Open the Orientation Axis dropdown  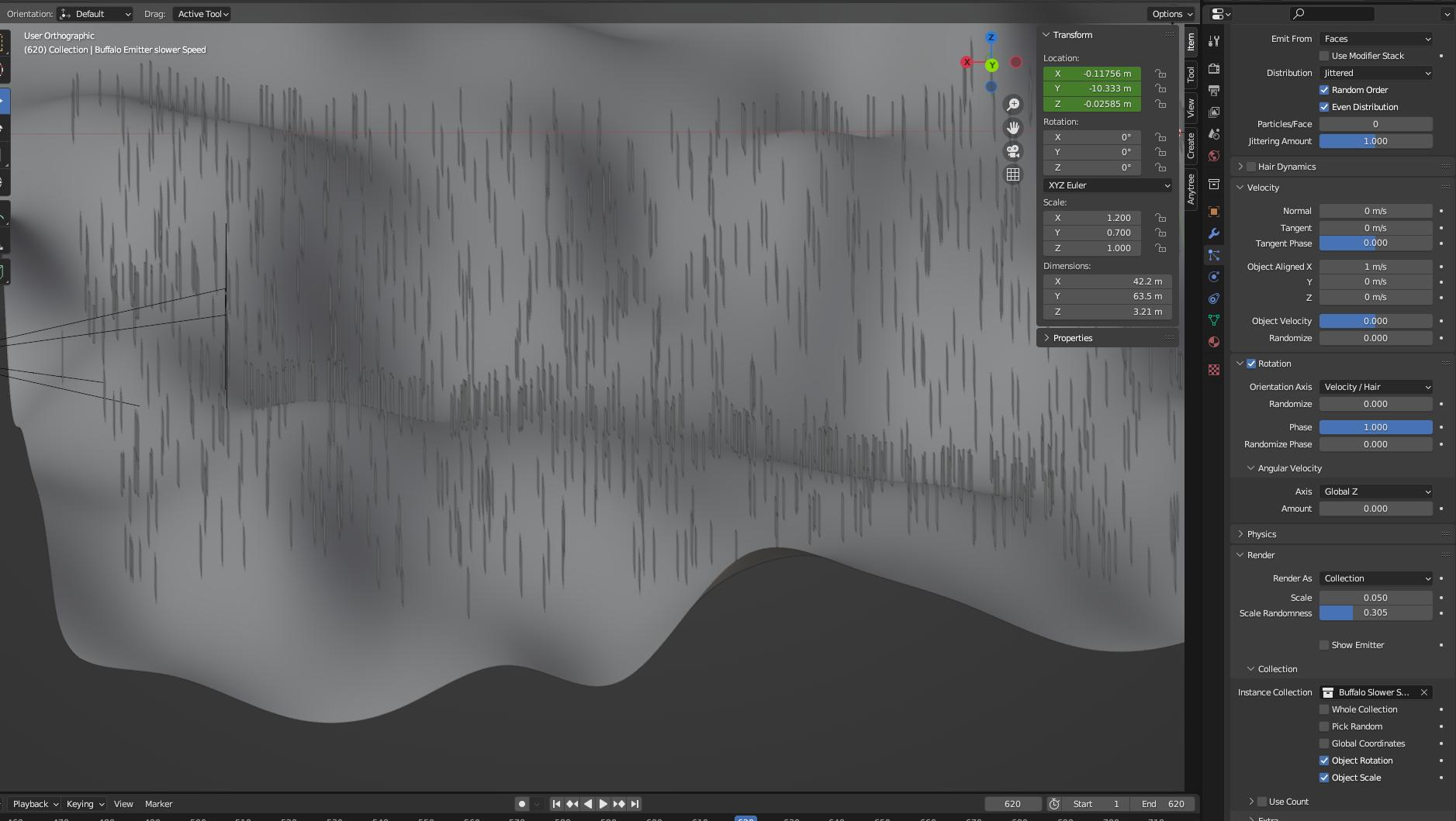[1376, 387]
